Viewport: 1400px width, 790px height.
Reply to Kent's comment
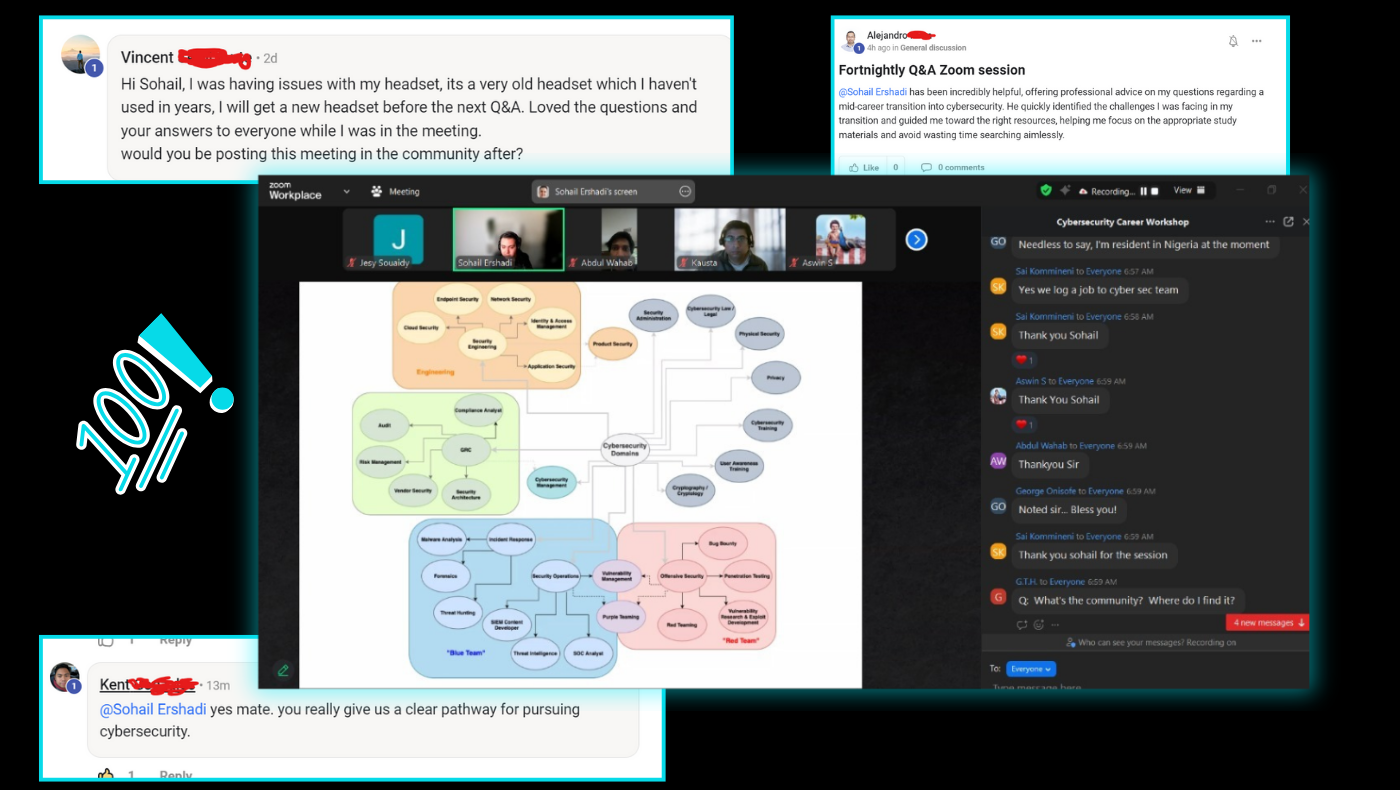pyautogui.click(x=176, y=775)
